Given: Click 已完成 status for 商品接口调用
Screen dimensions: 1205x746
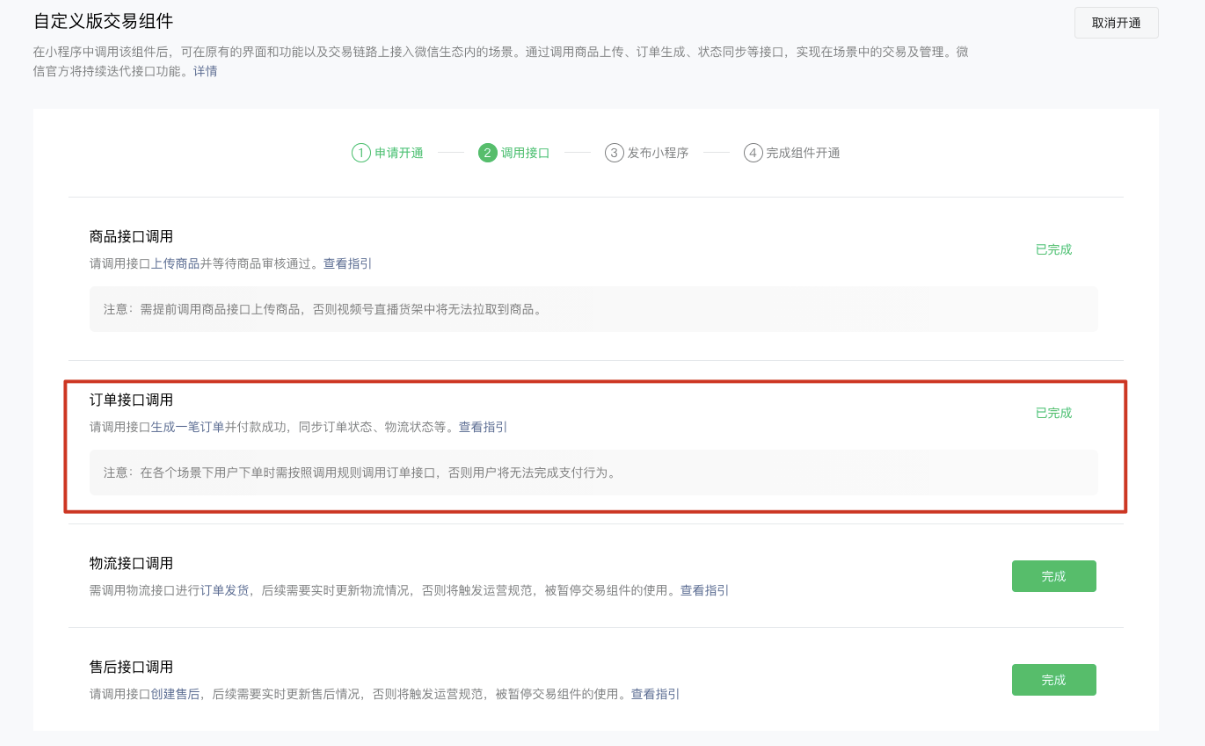Looking at the screenshot, I should coord(1053,250).
